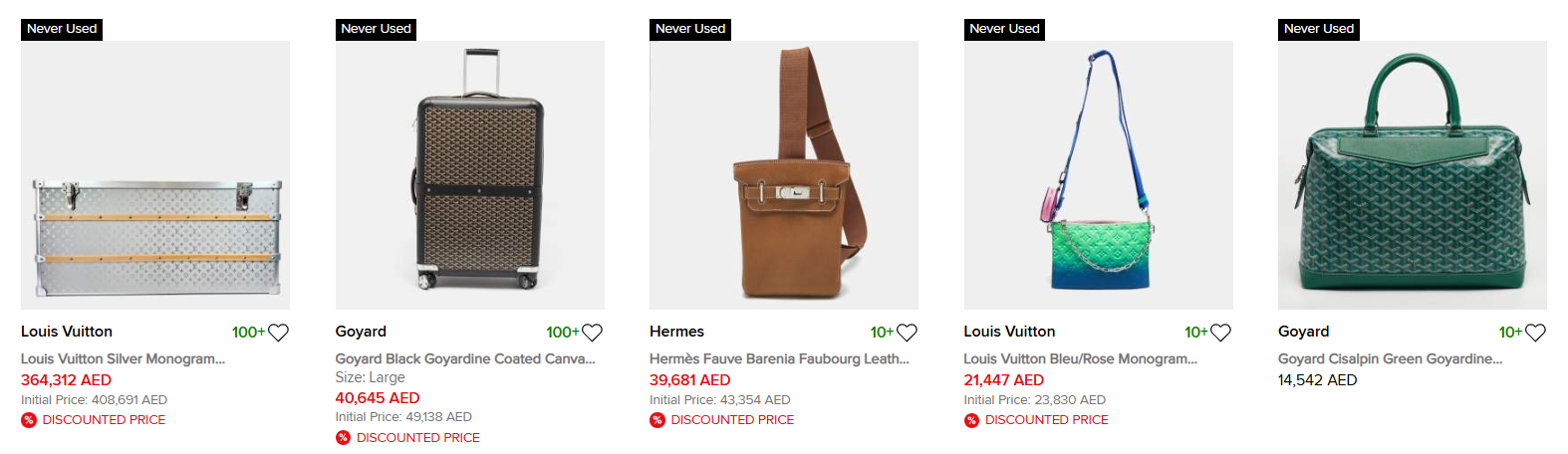The image size is (1568, 454).
Task: Add Hermes Faubourg bag to wishlist
Action: click(907, 333)
